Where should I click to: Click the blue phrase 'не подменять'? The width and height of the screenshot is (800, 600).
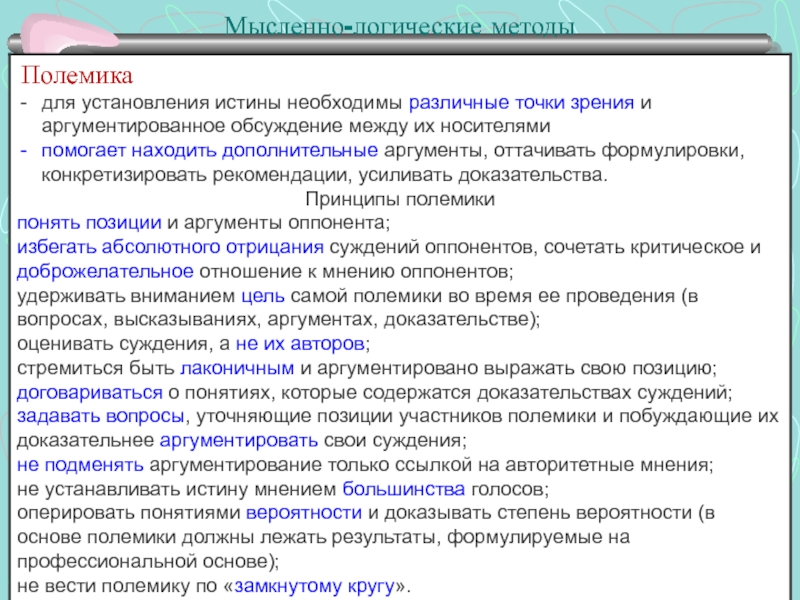[80, 465]
